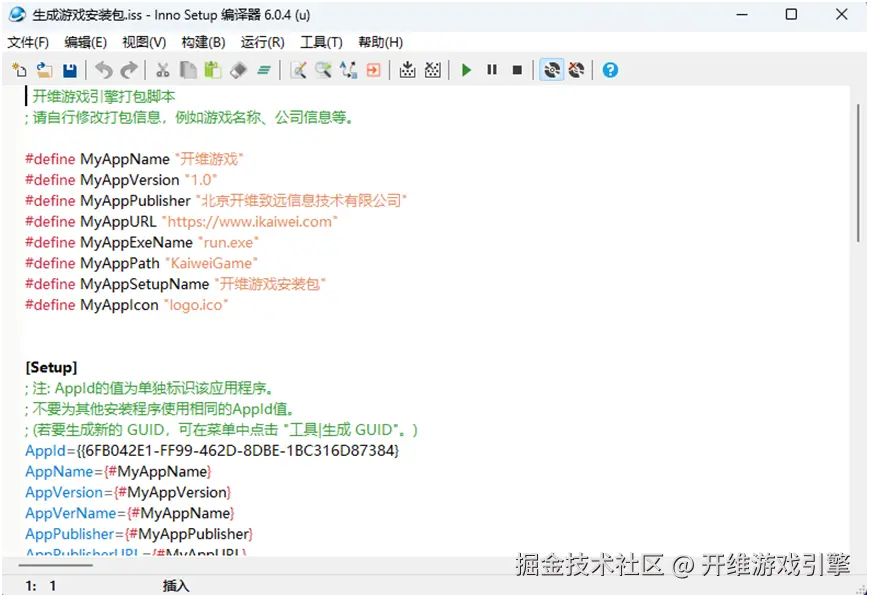
Task: Paste from clipboard with the Paste icon
Action: (213, 70)
